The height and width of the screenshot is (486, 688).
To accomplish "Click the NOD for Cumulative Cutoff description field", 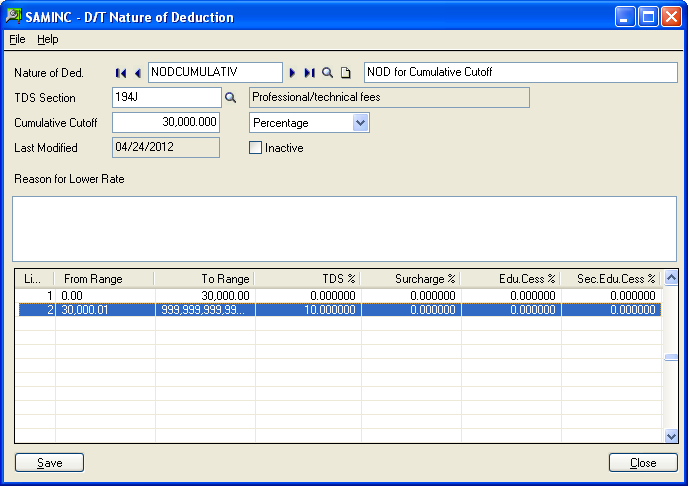I will [x=520, y=72].
